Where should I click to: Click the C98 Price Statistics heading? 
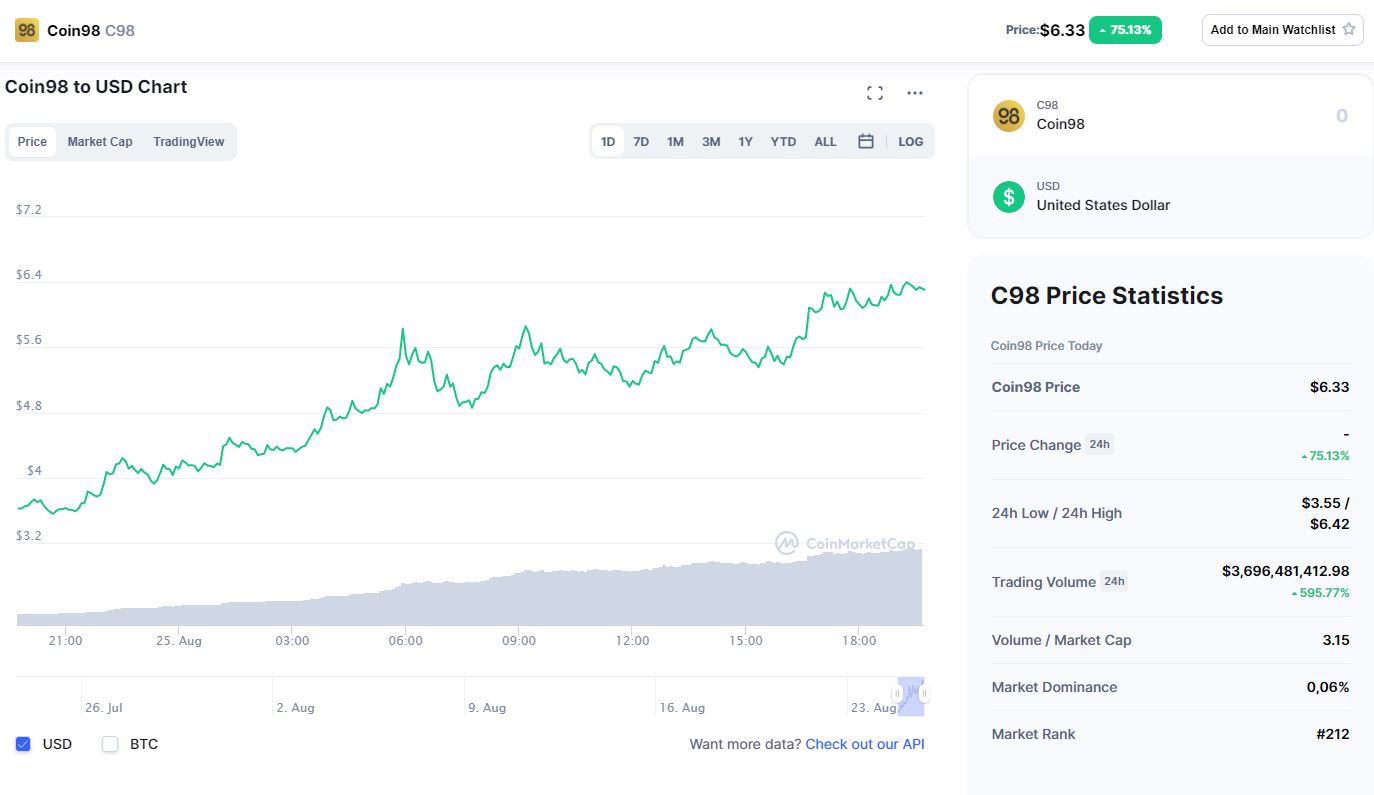pyautogui.click(x=1107, y=296)
